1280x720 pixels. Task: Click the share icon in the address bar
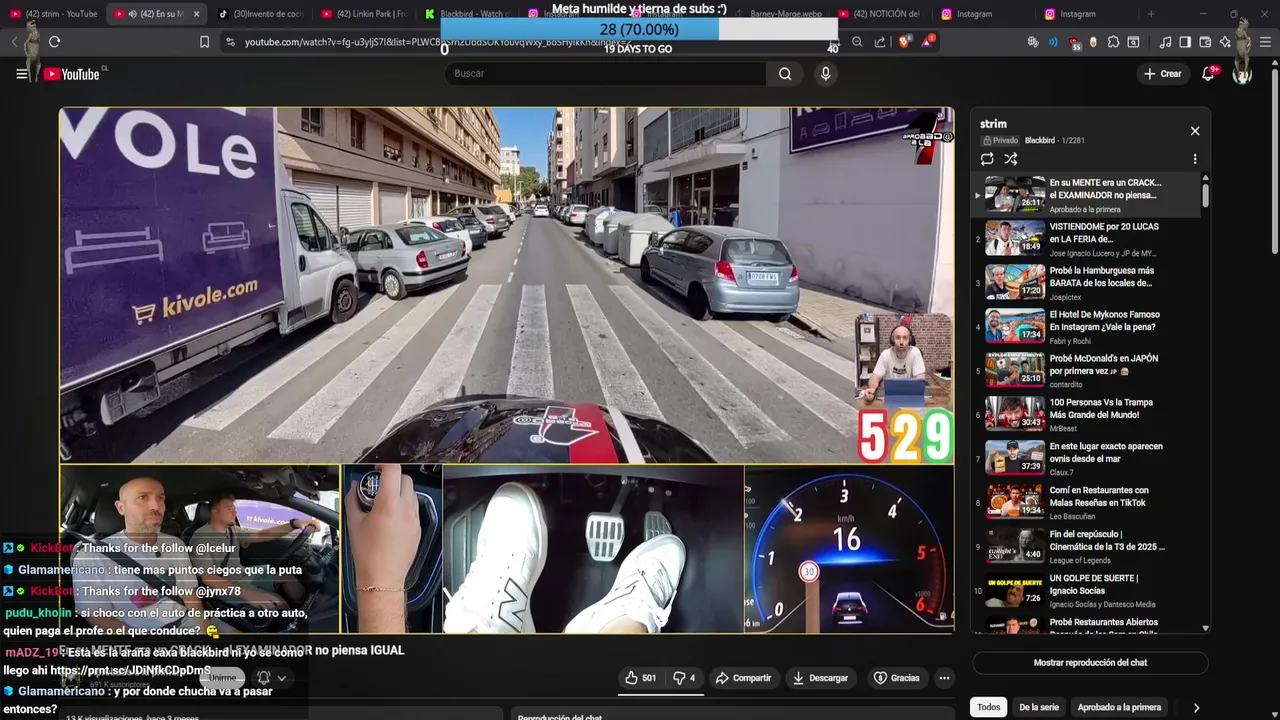[880, 42]
